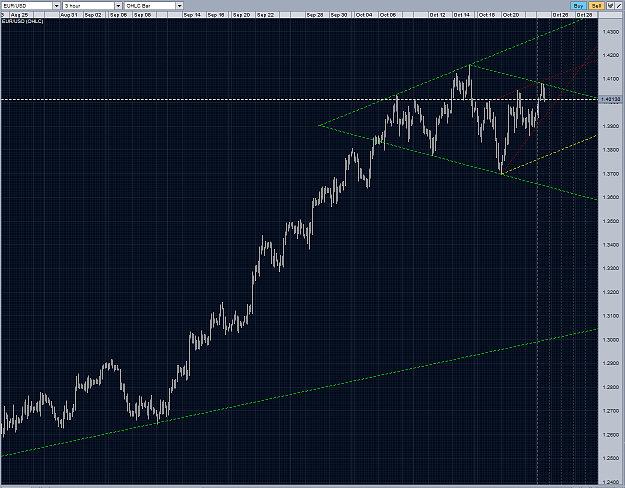This screenshot has height=488, width=625.
Task: Click the 1.2900 price axis label
Action: pos(611,363)
